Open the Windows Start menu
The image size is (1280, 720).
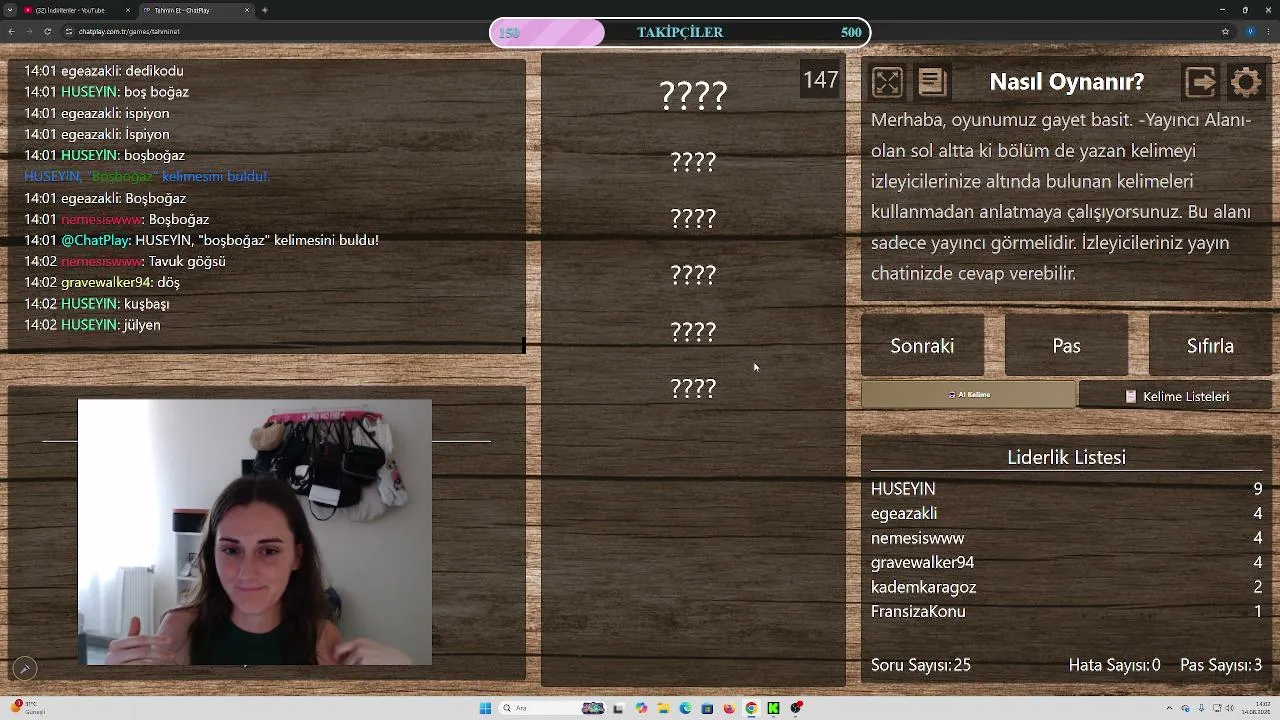coord(485,708)
